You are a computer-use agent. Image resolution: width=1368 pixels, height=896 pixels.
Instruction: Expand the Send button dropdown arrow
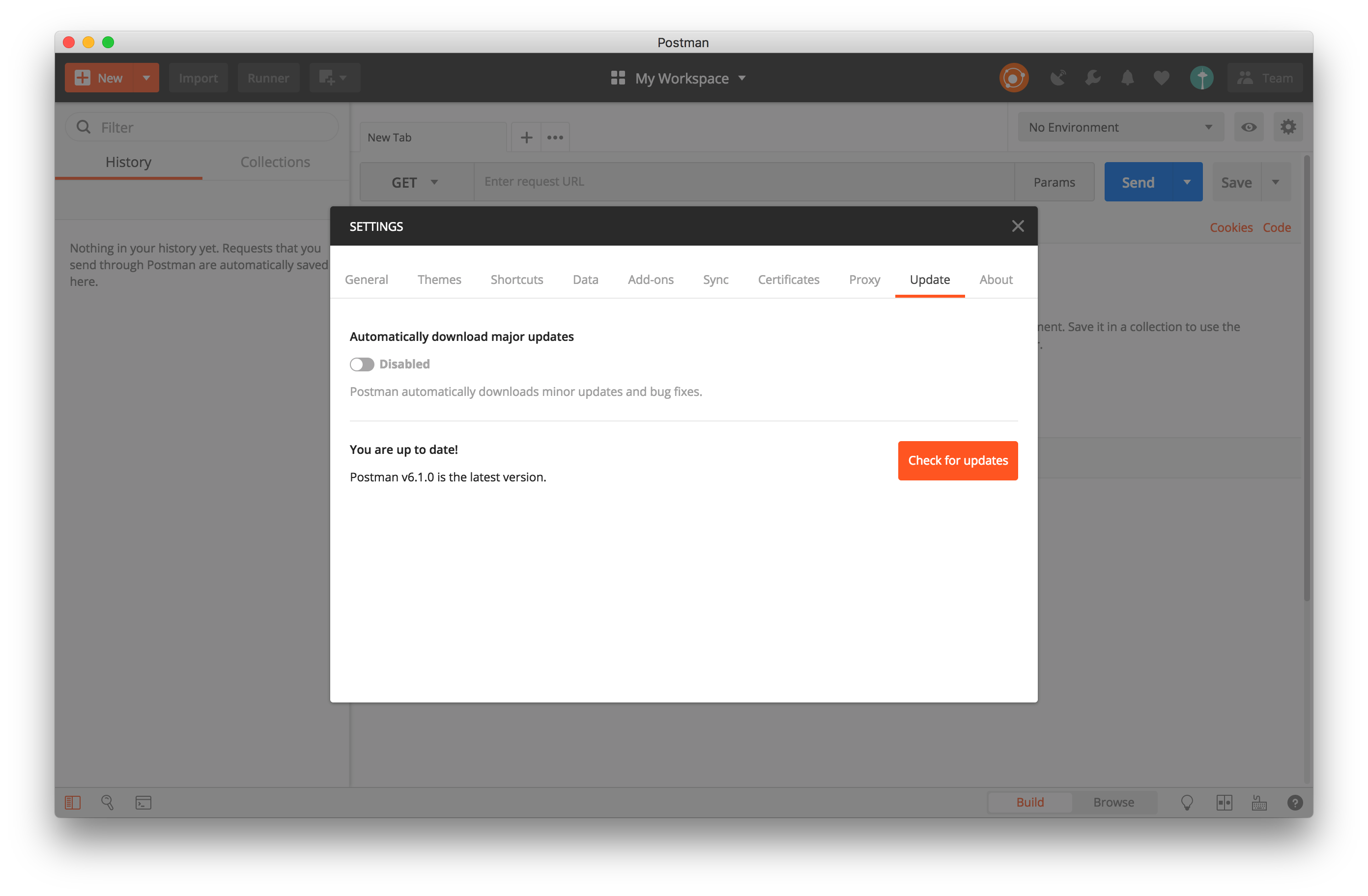coord(1186,181)
